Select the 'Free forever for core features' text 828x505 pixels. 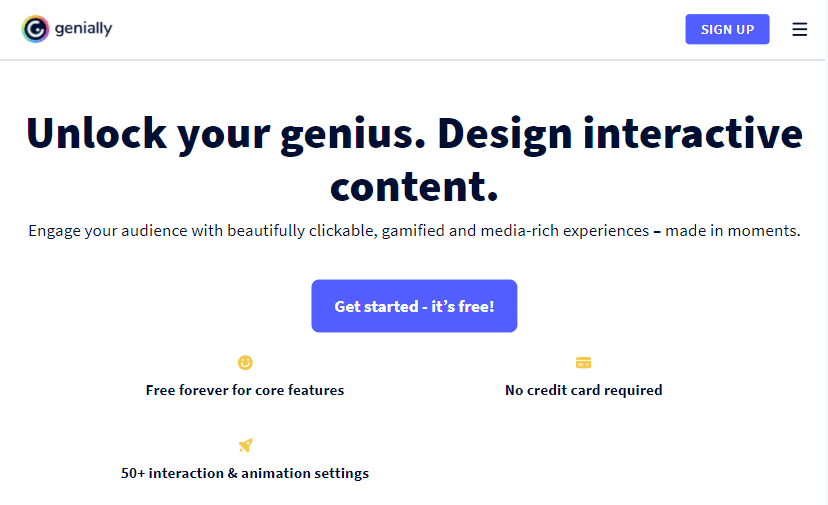pos(245,390)
